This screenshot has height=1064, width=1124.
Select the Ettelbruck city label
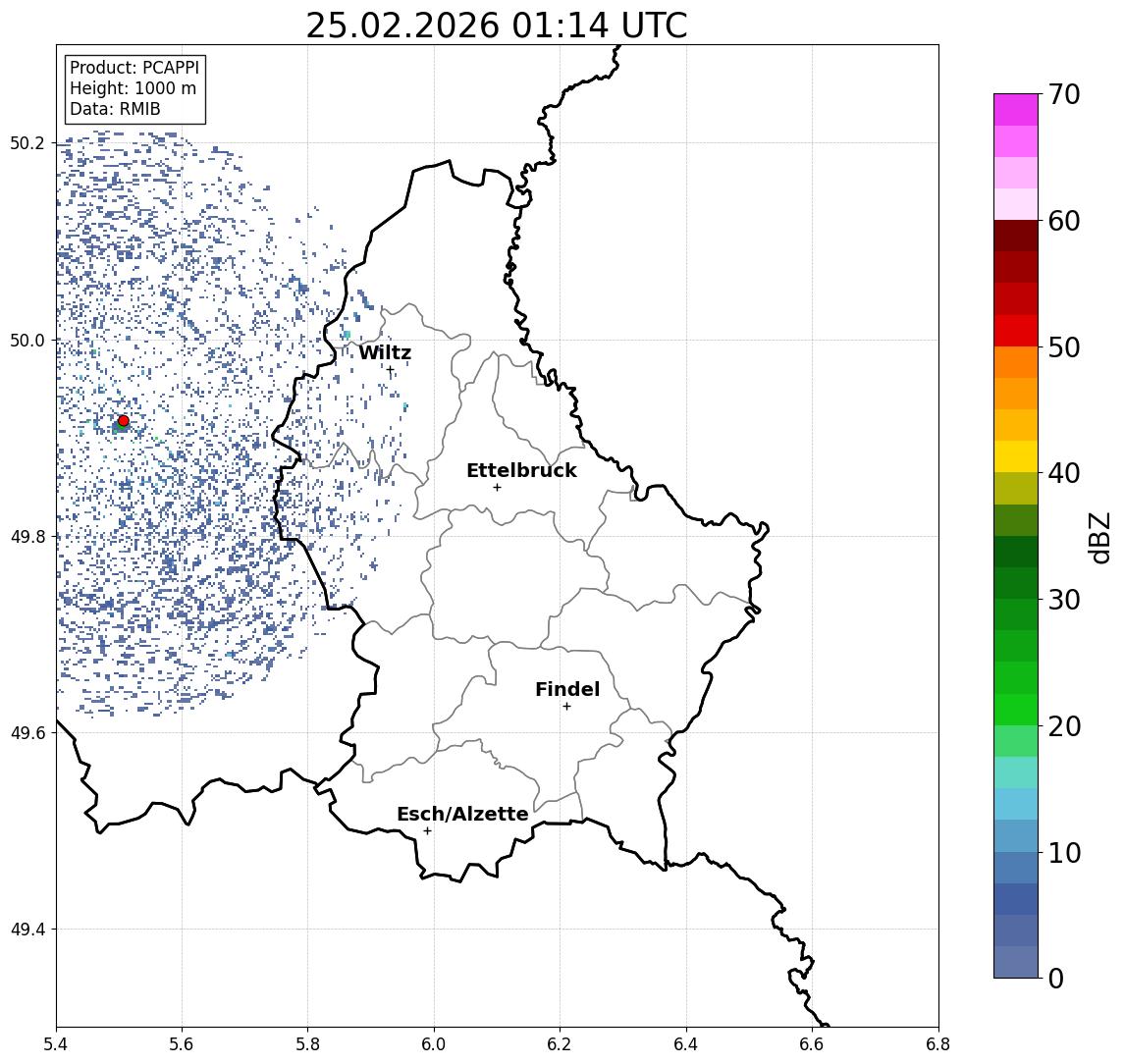point(521,470)
